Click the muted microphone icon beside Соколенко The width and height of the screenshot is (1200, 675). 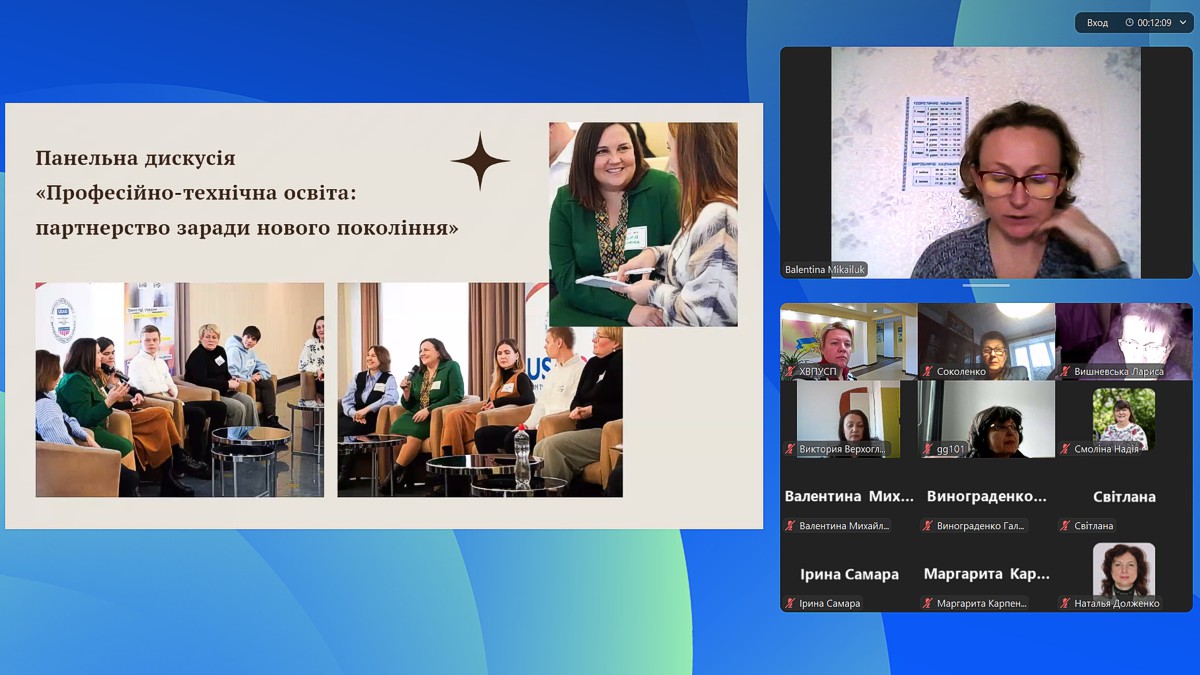pyautogui.click(x=928, y=372)
